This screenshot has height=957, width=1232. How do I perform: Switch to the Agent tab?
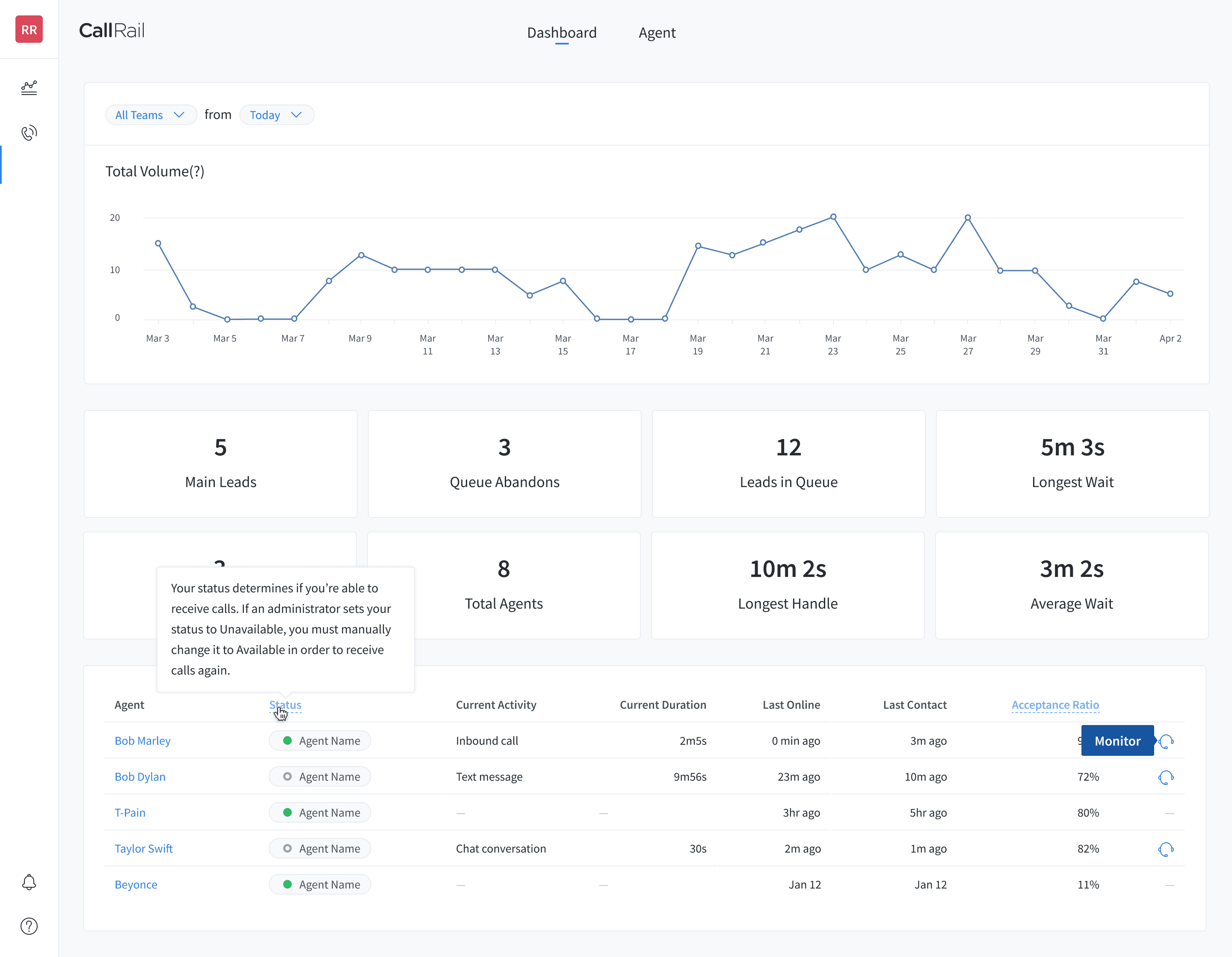[x=657, y=33]
